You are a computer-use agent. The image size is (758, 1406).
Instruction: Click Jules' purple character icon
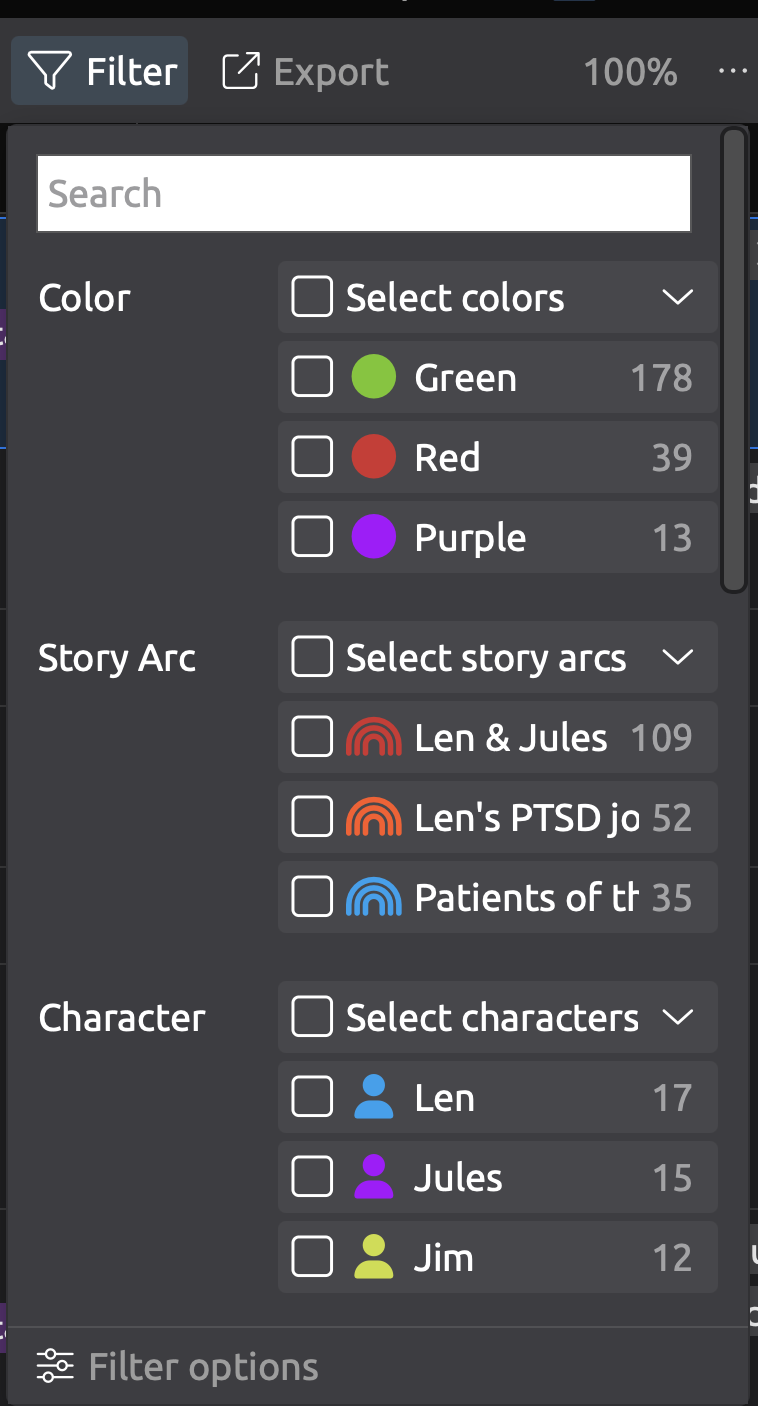click(373, 1178)
